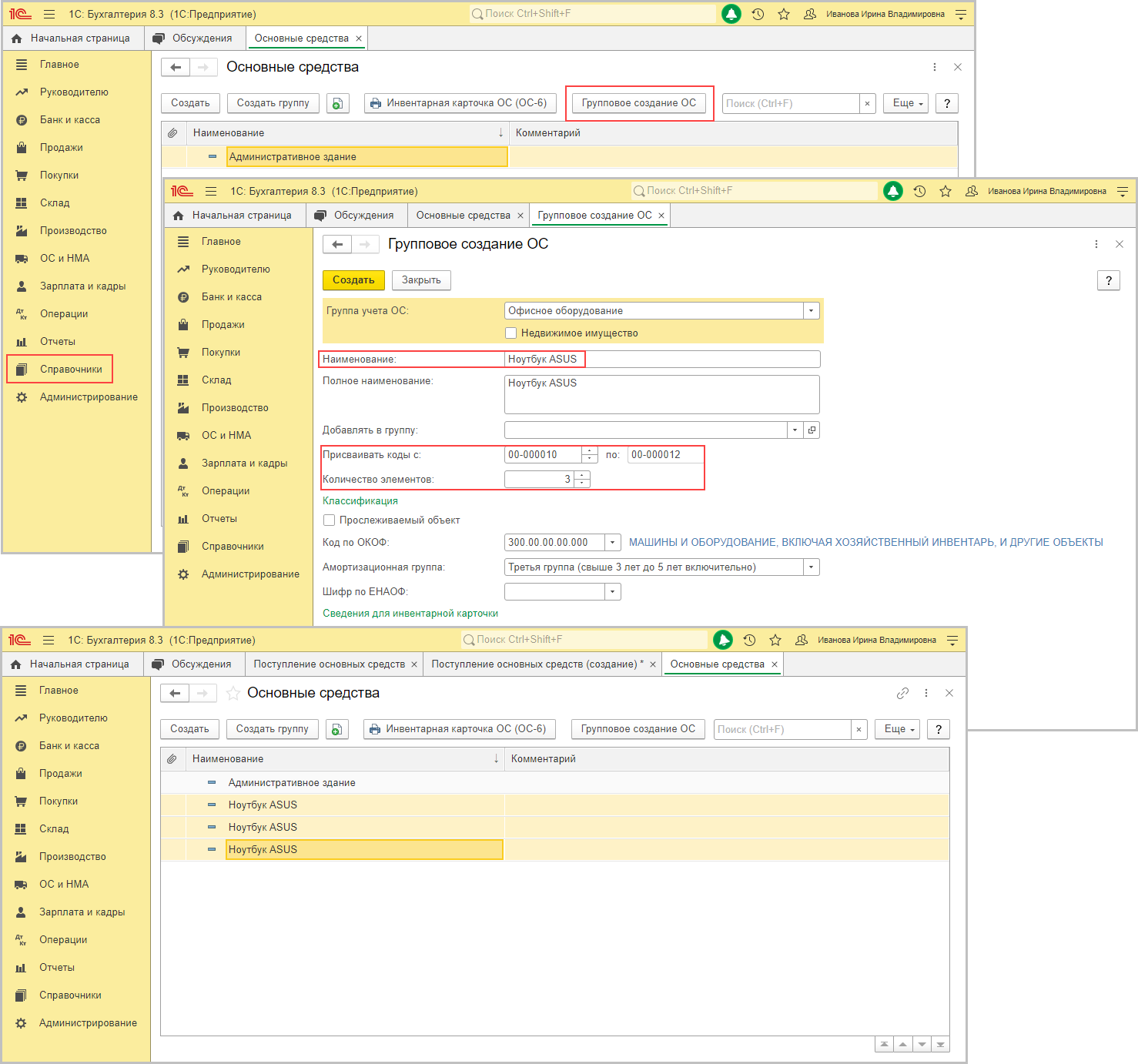
Task: Click green add-copy icon in bottom window toolbar
Action: 337,729
